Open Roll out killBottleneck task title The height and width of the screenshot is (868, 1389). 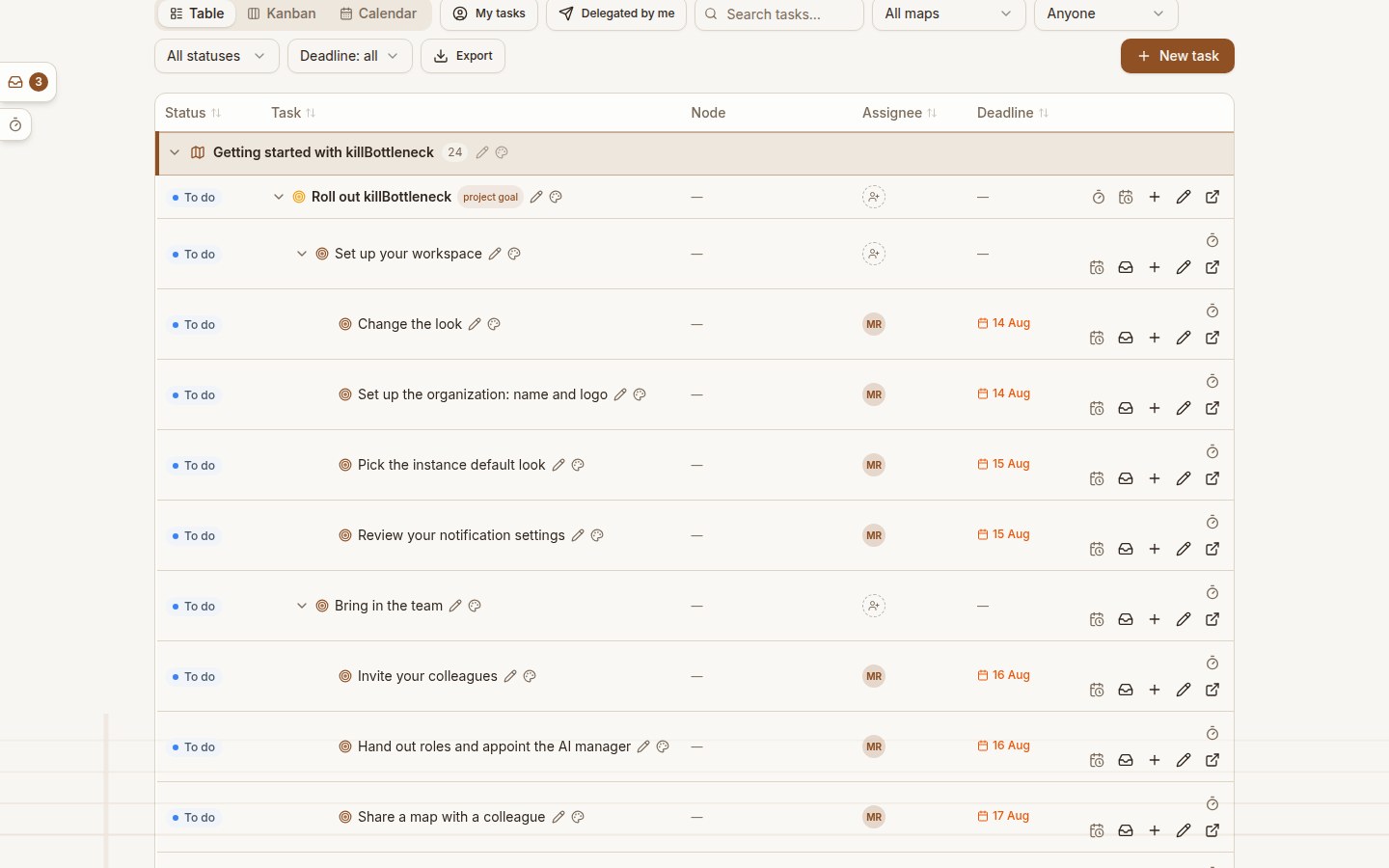coord(381,197)
